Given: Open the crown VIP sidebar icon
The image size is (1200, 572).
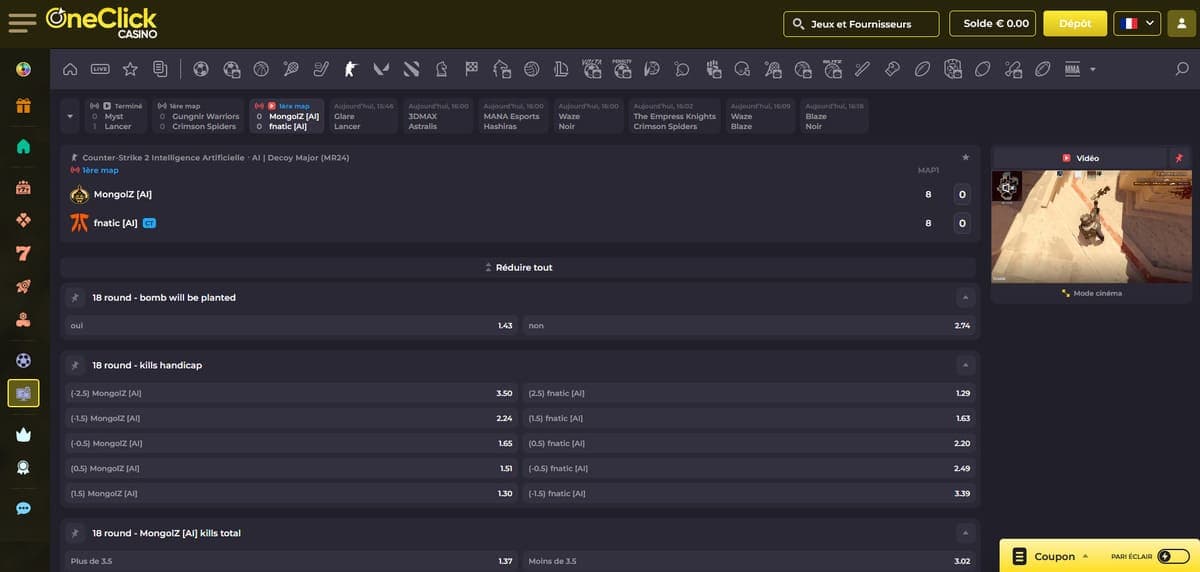Looking at the screenshot, I should [23, 434].
